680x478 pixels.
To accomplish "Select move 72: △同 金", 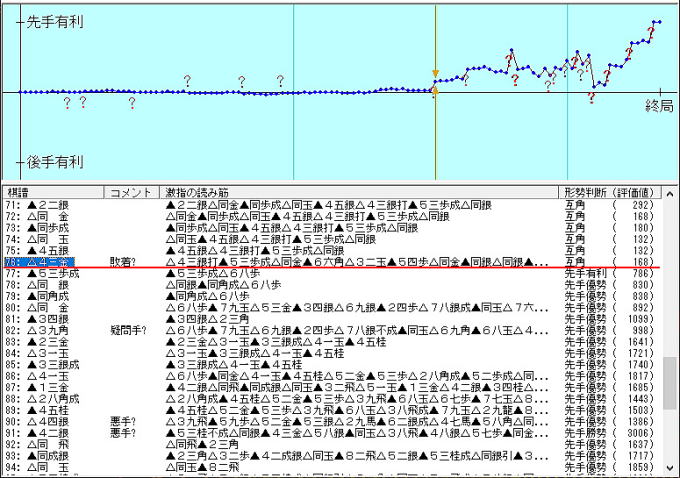I will 38,216.
